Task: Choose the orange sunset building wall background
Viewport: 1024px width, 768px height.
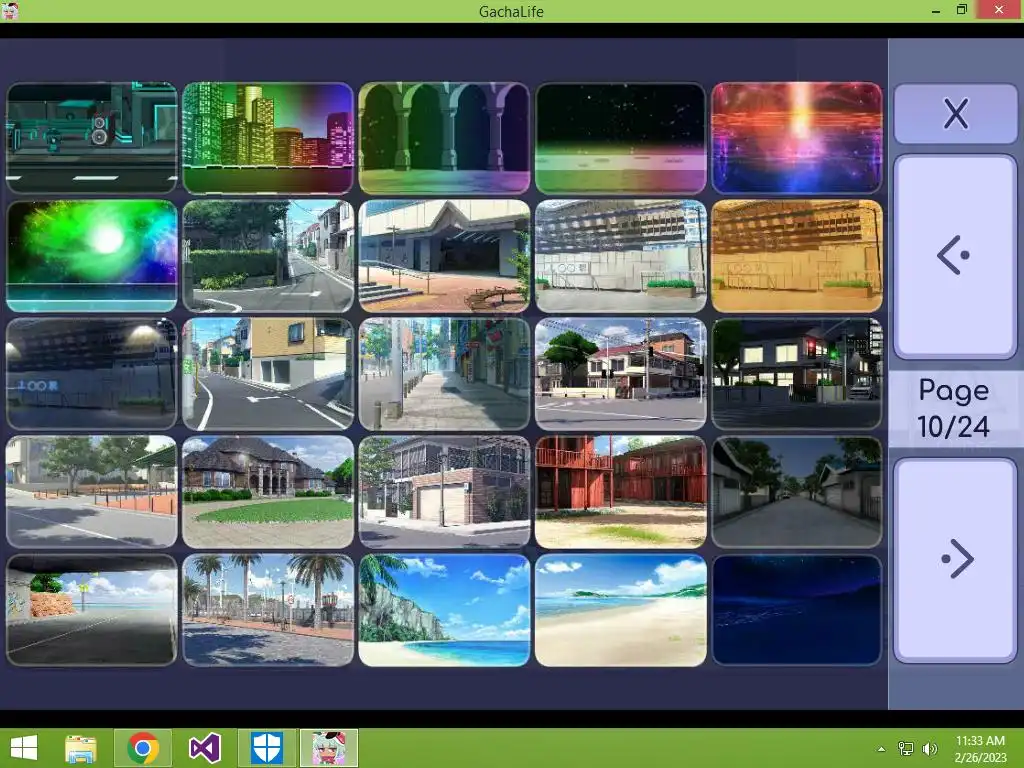Action: (797, 256)
